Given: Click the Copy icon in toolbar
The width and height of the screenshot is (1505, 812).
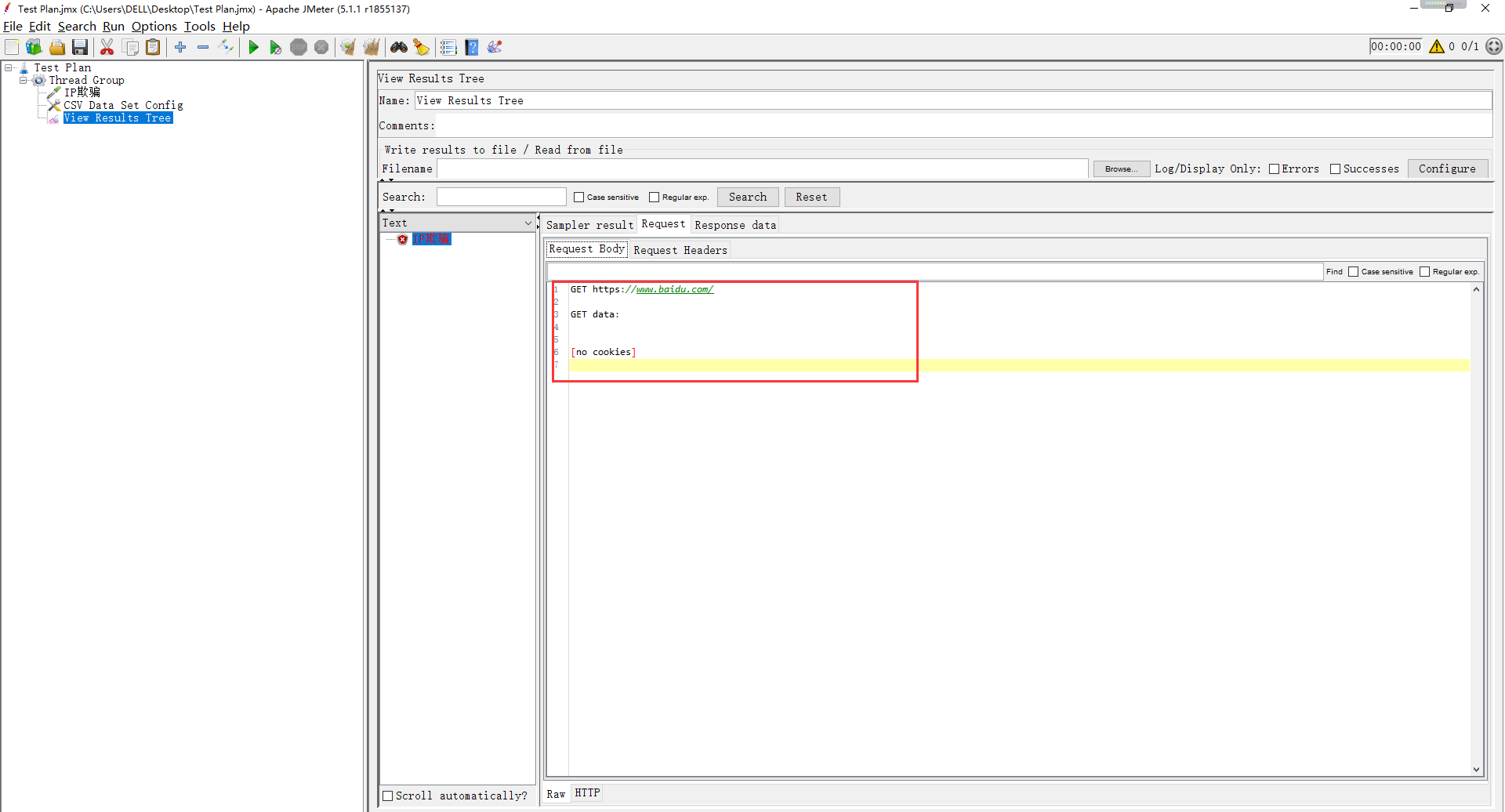Looking at the screenshot, I should coord(130,47).
